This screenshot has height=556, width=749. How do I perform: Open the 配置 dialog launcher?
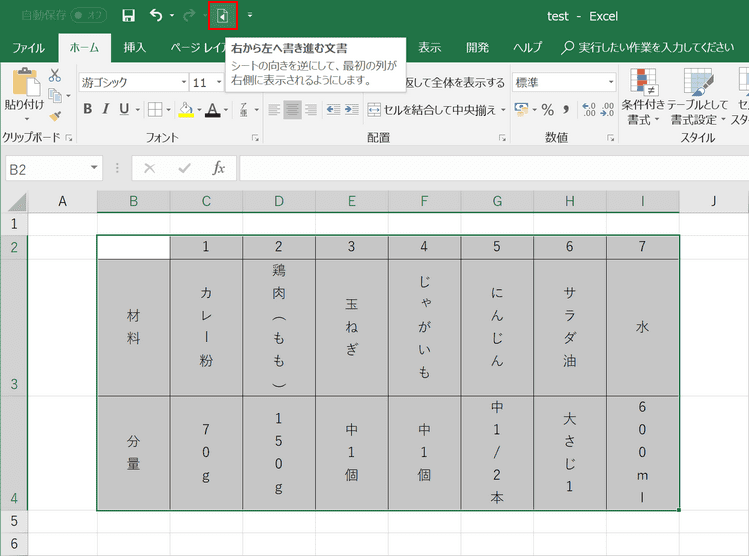point(502,138)
